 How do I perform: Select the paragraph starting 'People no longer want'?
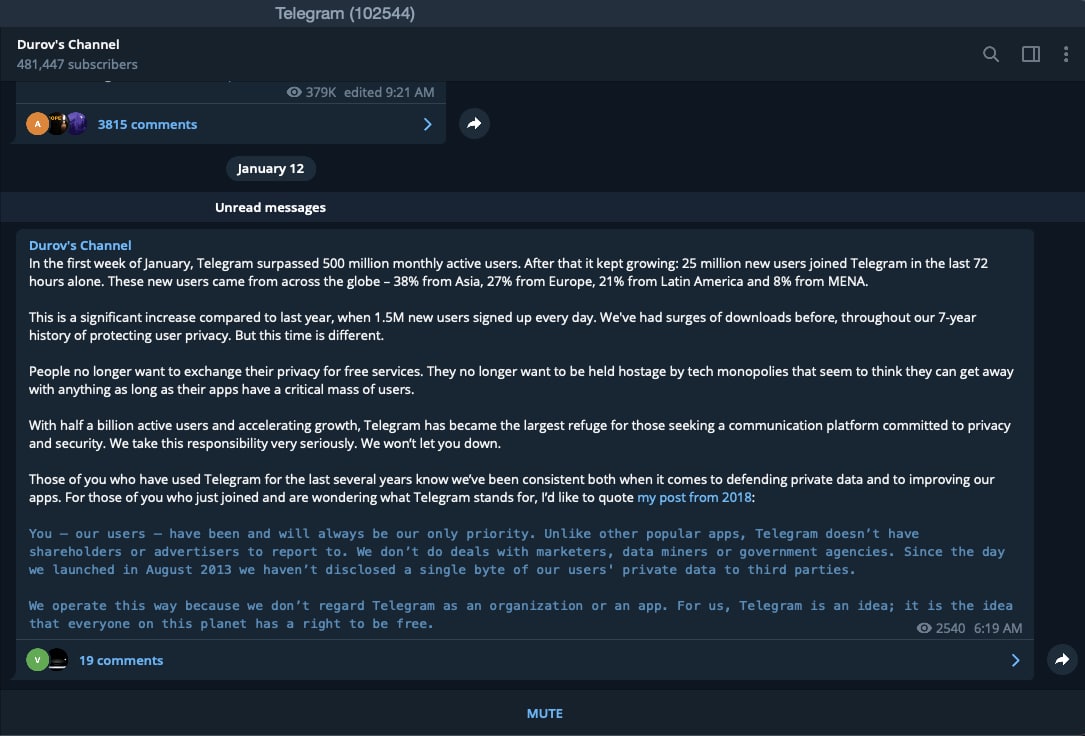521,380
